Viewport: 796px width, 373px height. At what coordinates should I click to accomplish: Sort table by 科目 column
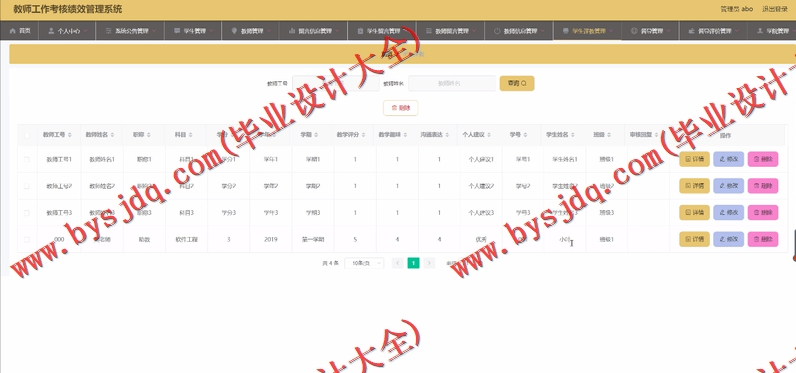pos(191,135)
